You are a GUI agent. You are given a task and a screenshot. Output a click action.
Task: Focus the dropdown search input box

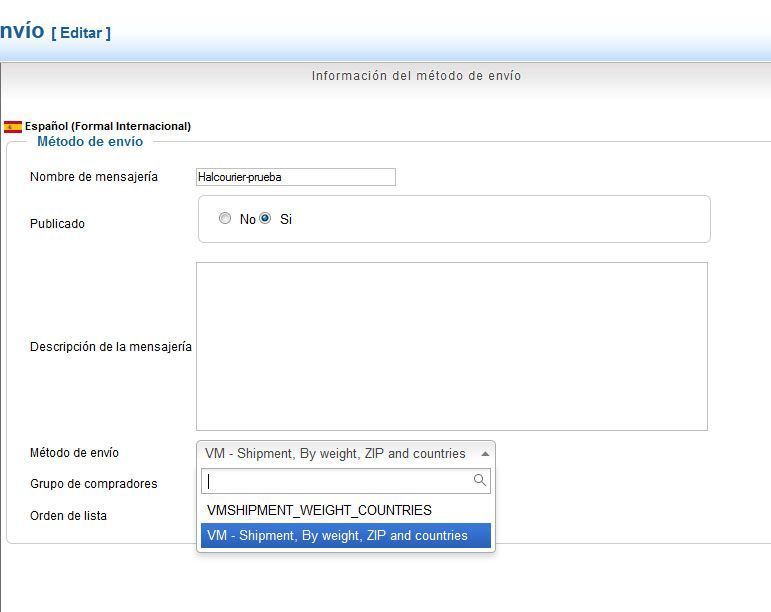click(346, 481)
